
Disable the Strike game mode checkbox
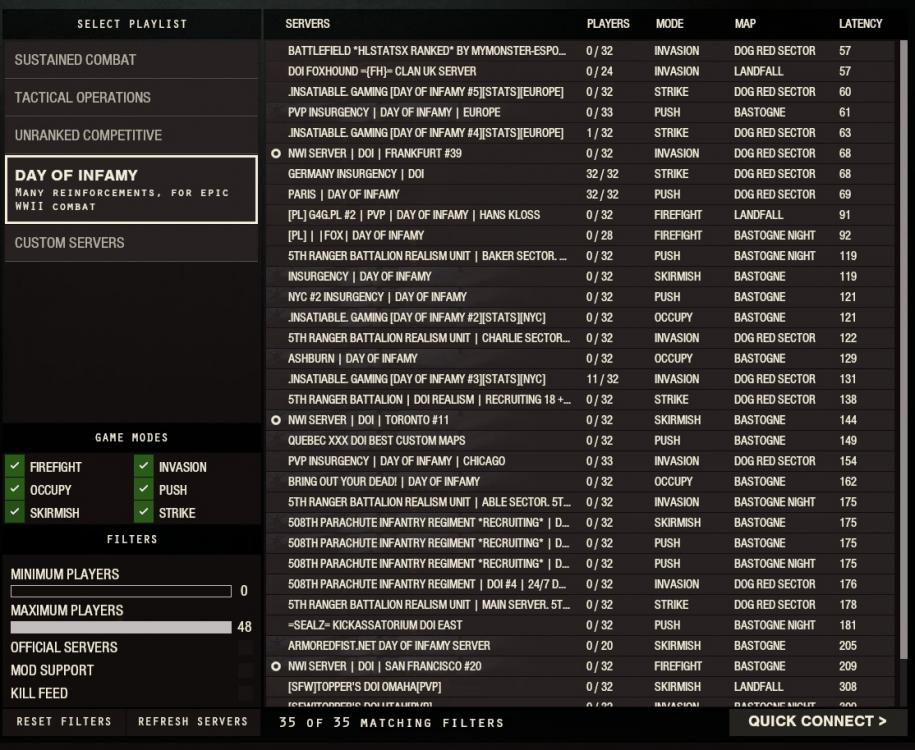click(x=144, y=512)
